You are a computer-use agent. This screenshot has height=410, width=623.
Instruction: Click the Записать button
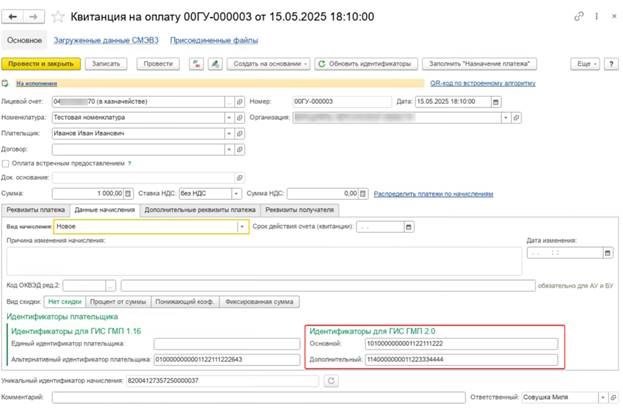click(x=106, y=64)
